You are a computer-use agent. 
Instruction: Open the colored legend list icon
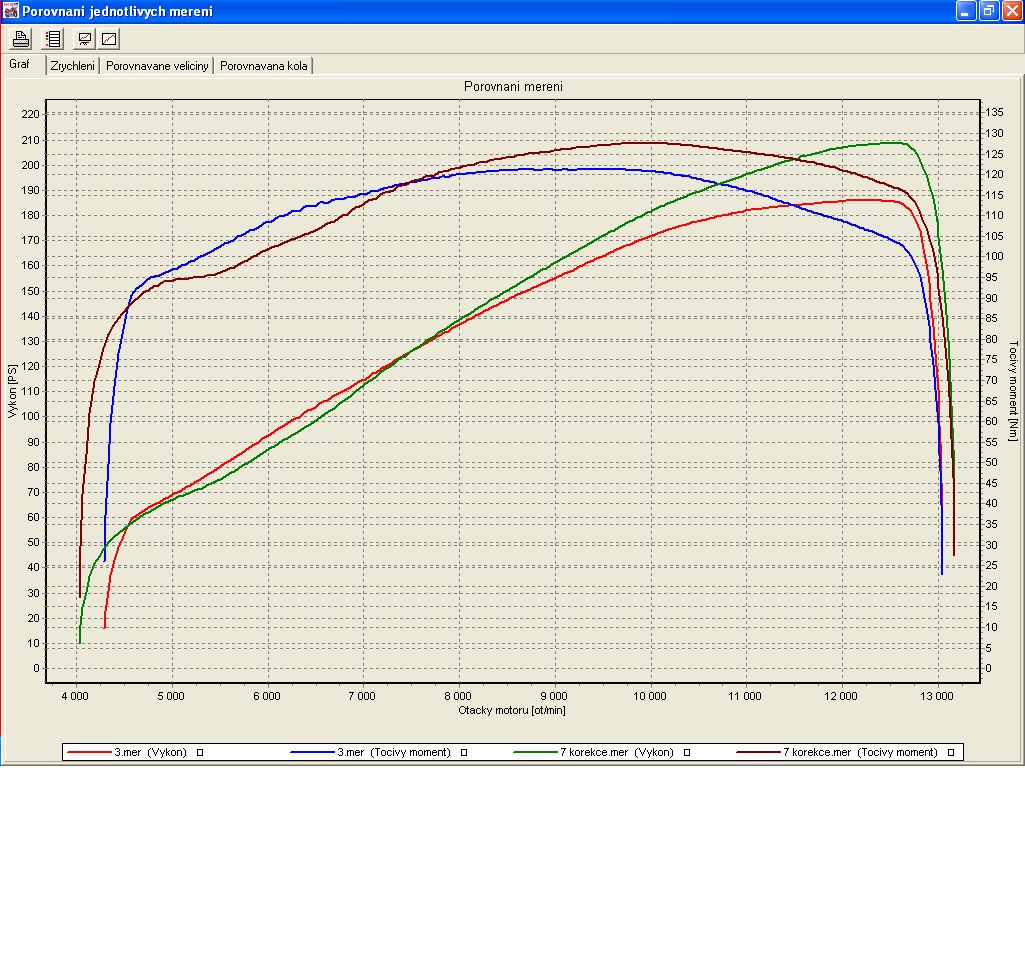point(53,39)
